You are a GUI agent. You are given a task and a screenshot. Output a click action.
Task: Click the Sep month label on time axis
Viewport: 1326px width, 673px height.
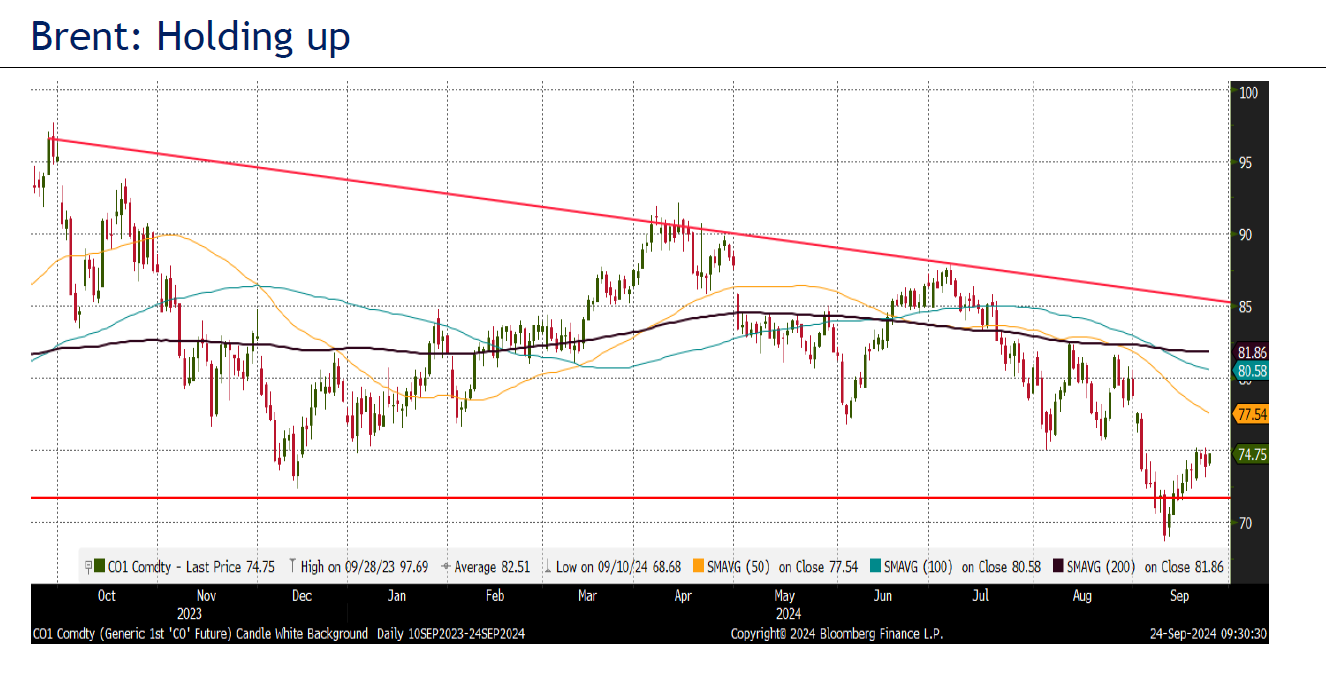[x=1180, y=596]
